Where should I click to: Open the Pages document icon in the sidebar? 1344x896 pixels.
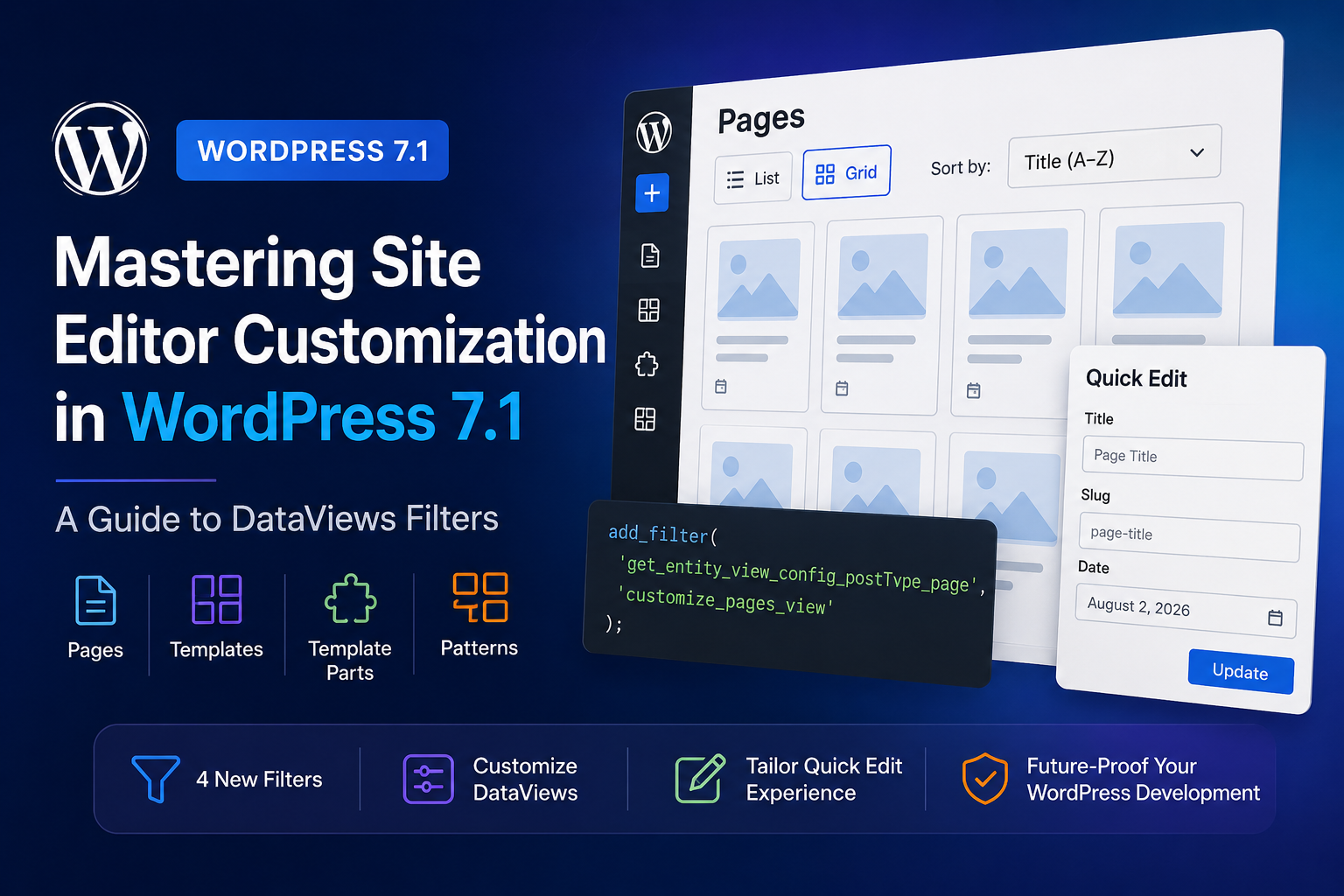click(649, 255)
